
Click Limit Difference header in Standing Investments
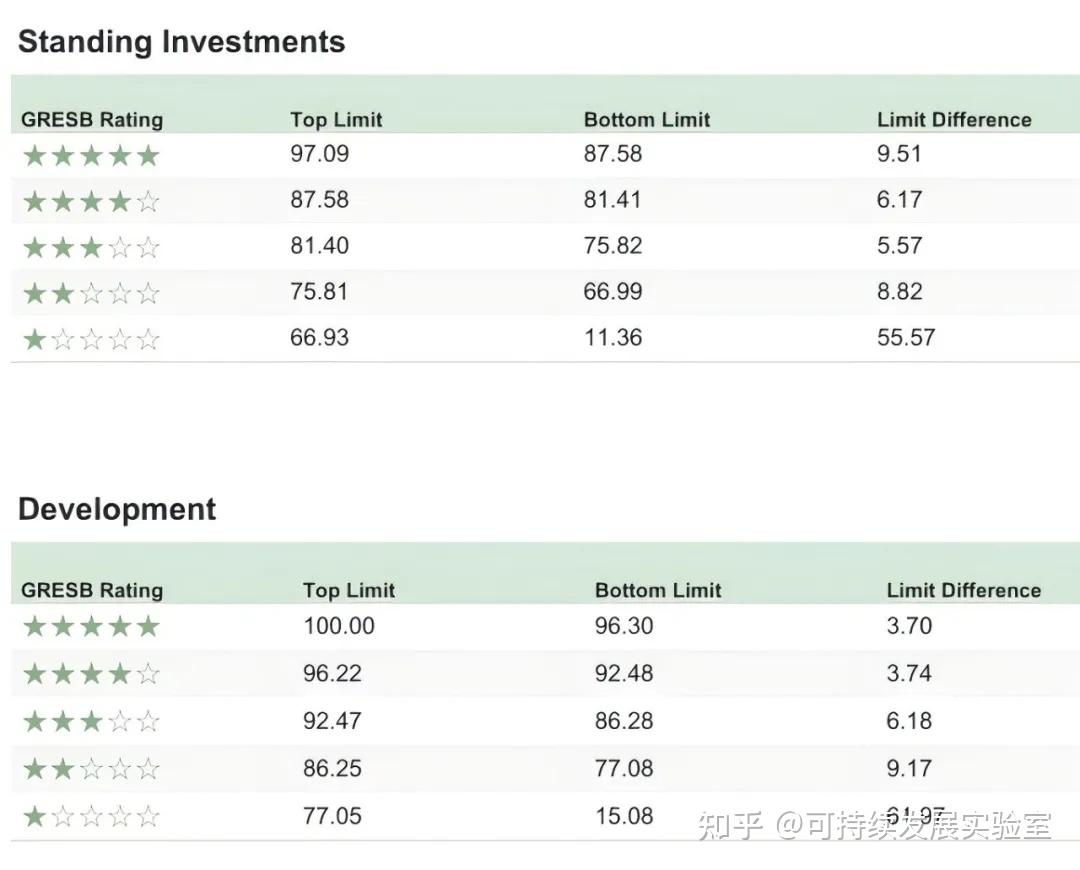click(x=954, y=120)
